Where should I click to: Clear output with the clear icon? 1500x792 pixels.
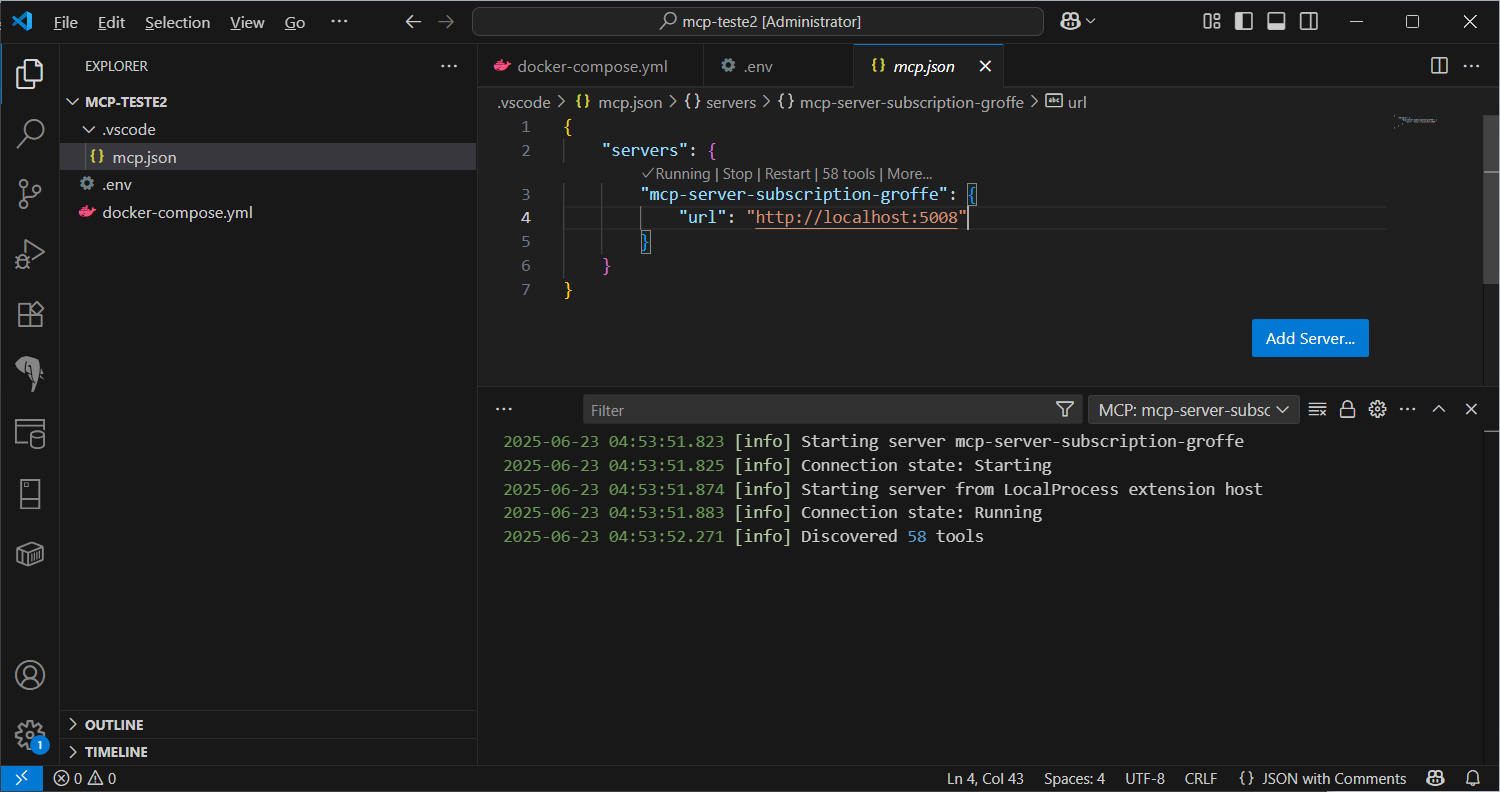pos(1317,409)
